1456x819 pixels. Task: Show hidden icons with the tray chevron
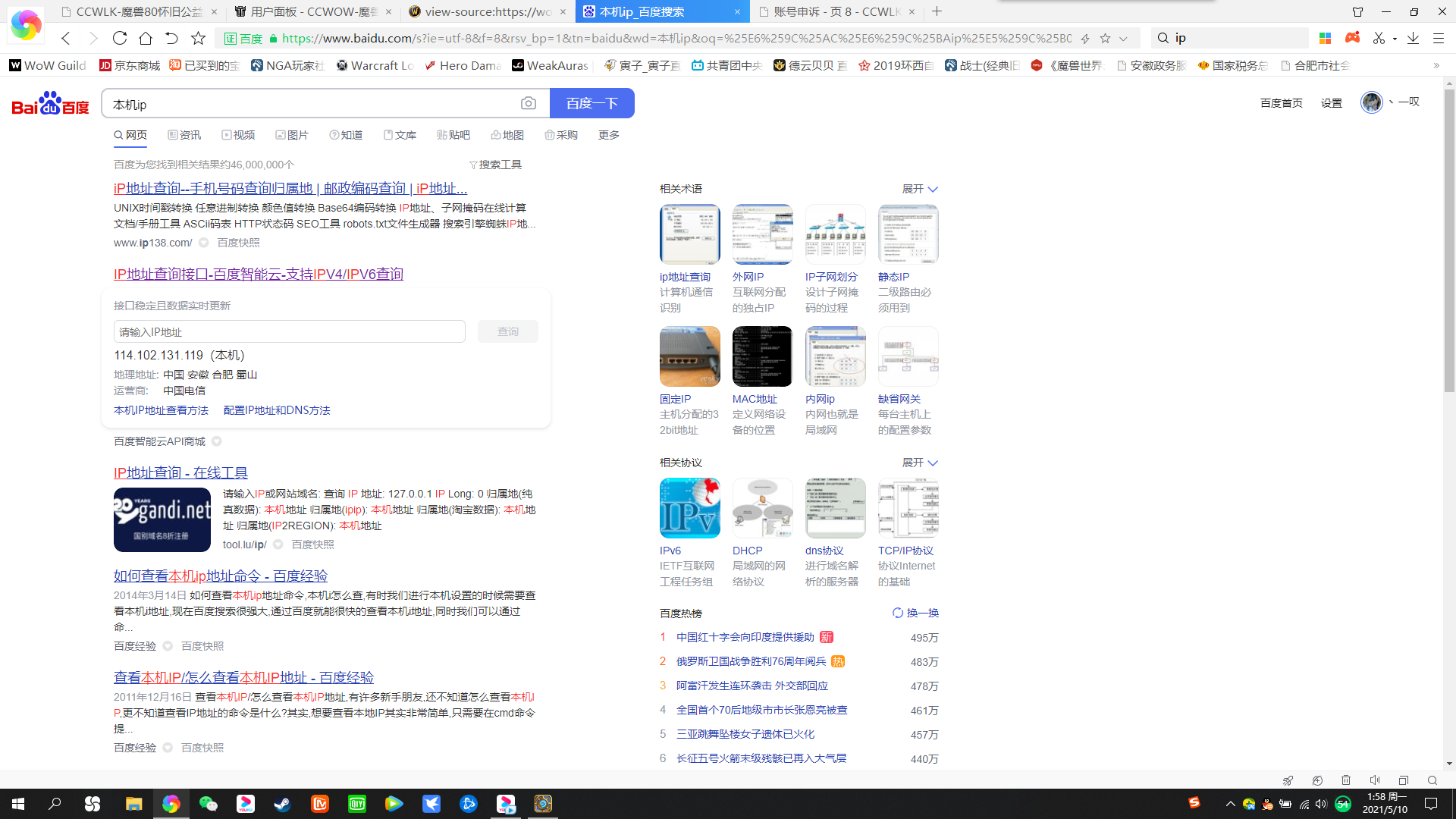[1230, 805]
